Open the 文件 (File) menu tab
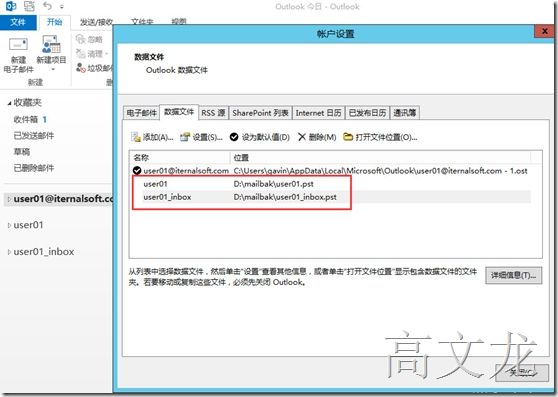This screenshot has height=397, width=558. pyautogui.click(x=18, y=22)
